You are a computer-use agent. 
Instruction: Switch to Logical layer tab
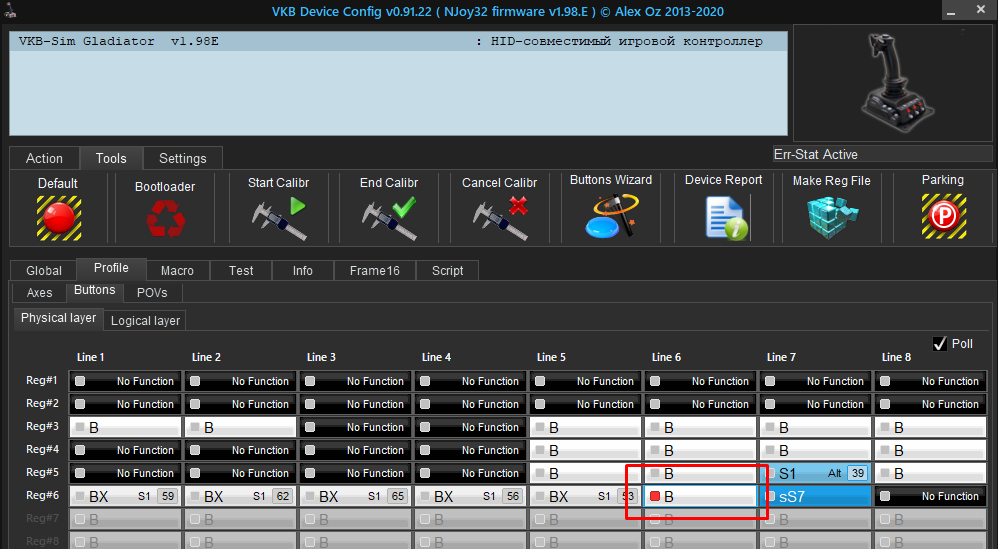click(145, 321)
